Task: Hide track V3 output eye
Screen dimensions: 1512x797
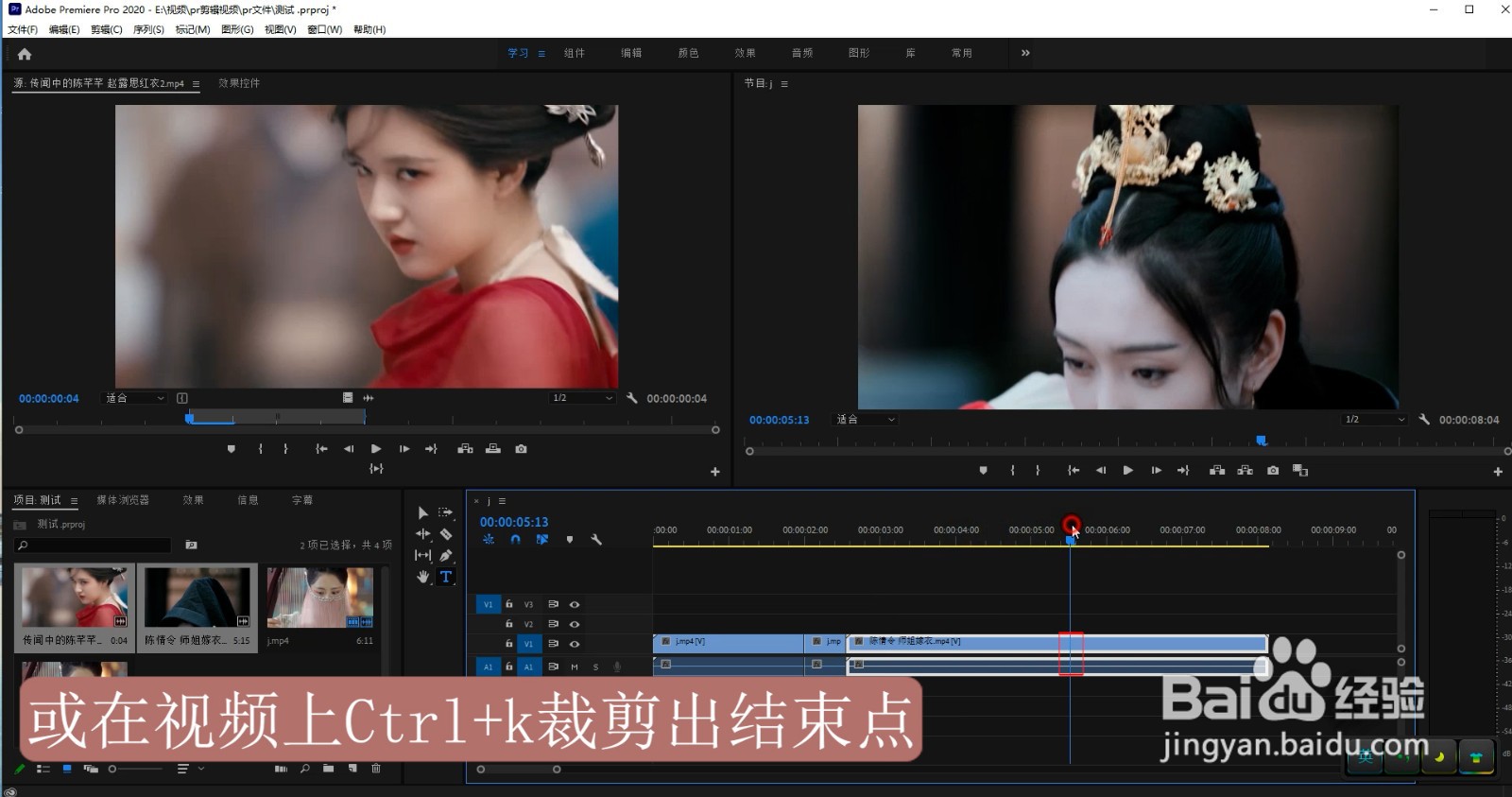Action: [575, 604]
